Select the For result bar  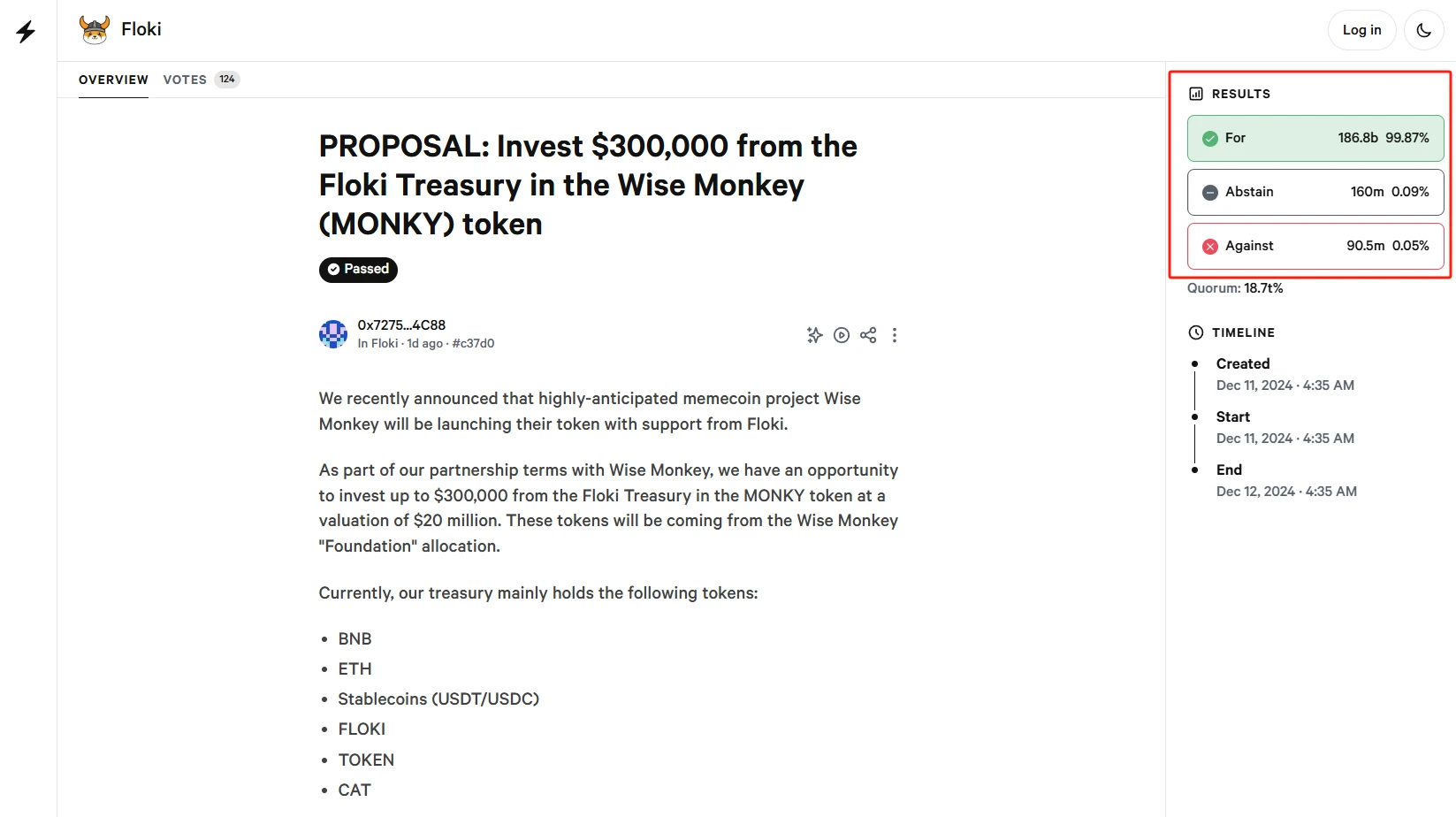[1315, 138]
